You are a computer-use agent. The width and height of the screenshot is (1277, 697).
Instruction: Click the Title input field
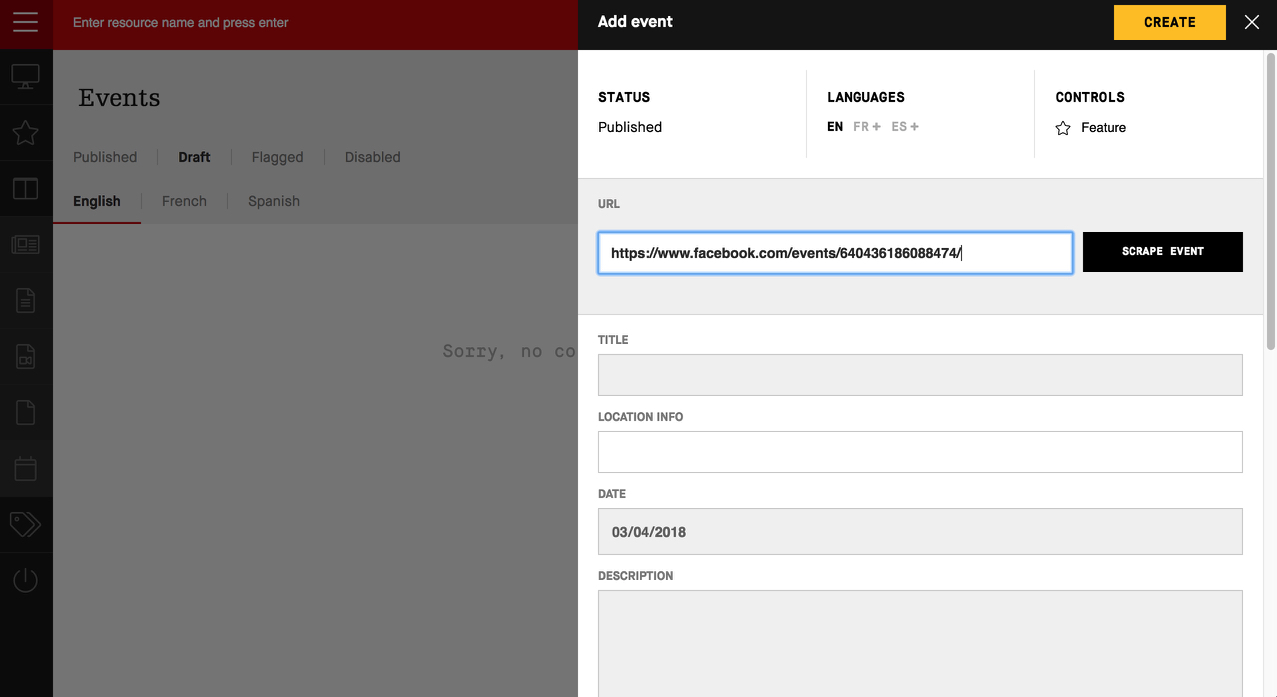coord(920,375)
